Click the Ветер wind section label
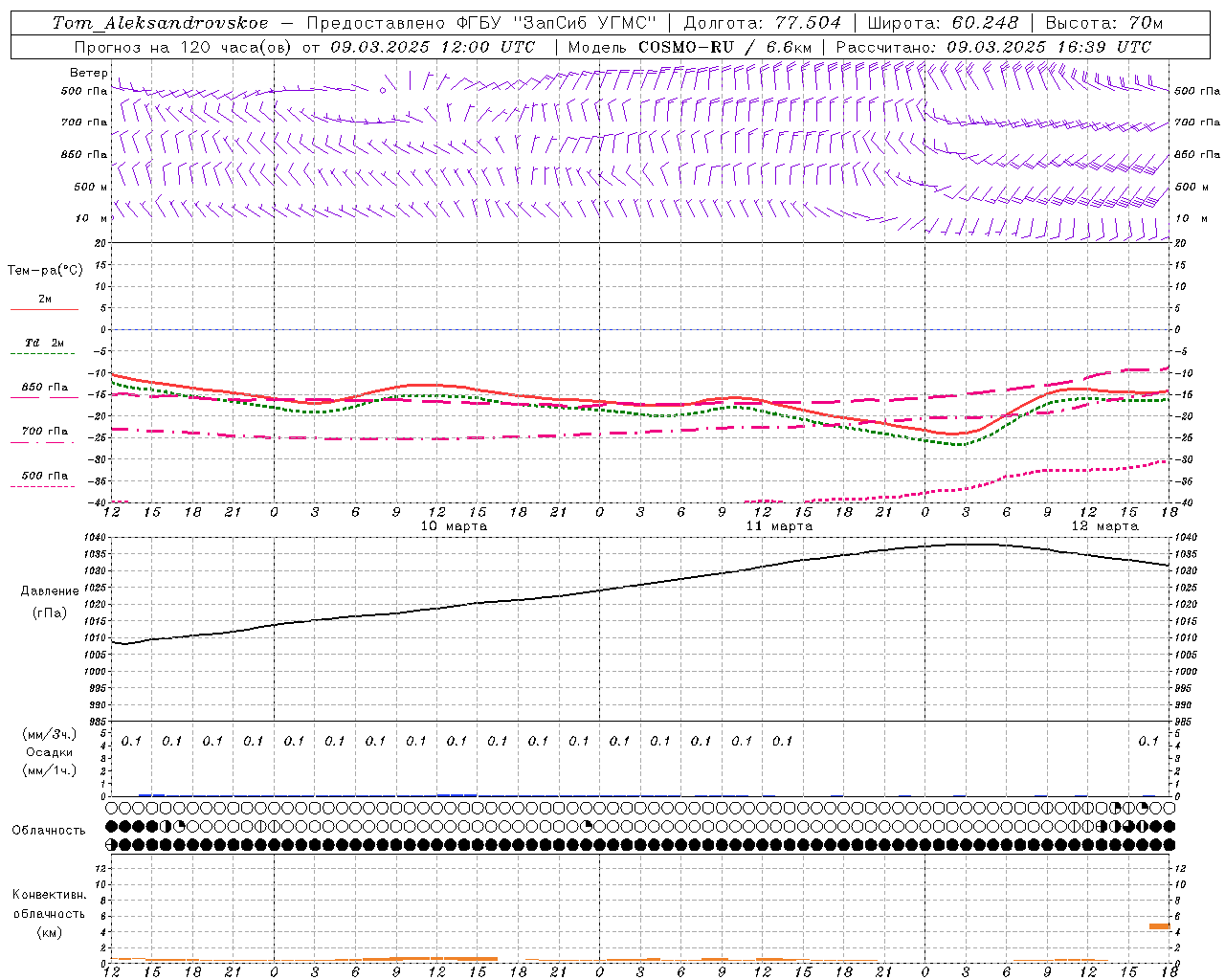 coord(89,73)
